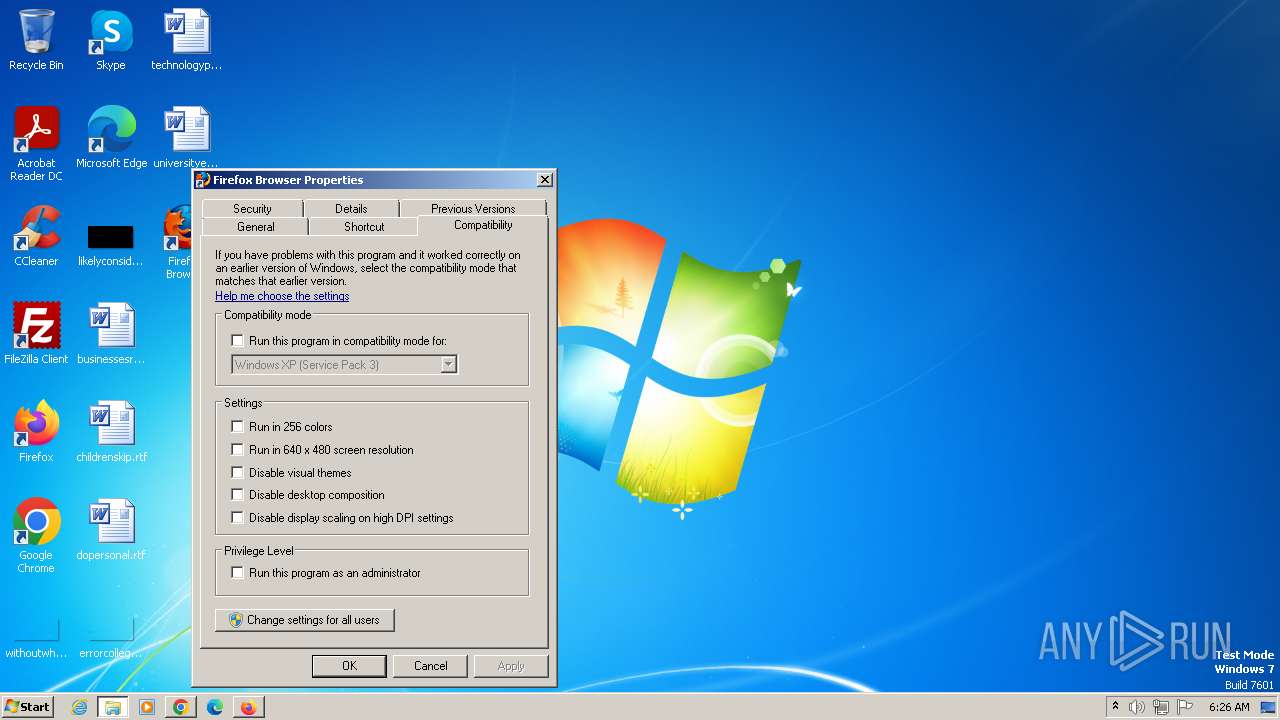Open businessesr... Word document
This screenshot has width=1280, height=720.
tap(111, 333)
